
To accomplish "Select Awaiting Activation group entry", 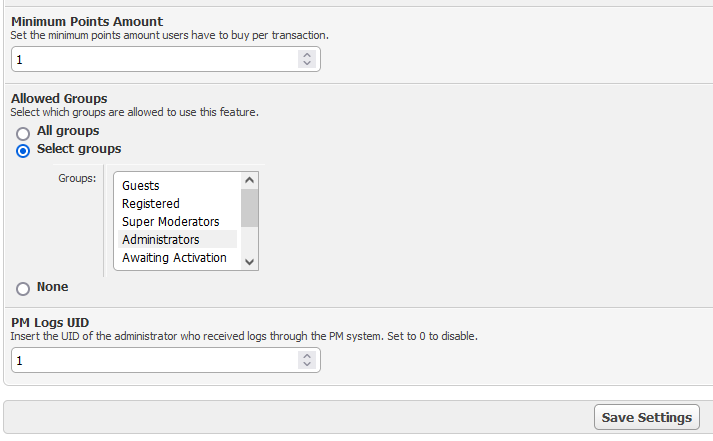I will (x=174, y=258).
